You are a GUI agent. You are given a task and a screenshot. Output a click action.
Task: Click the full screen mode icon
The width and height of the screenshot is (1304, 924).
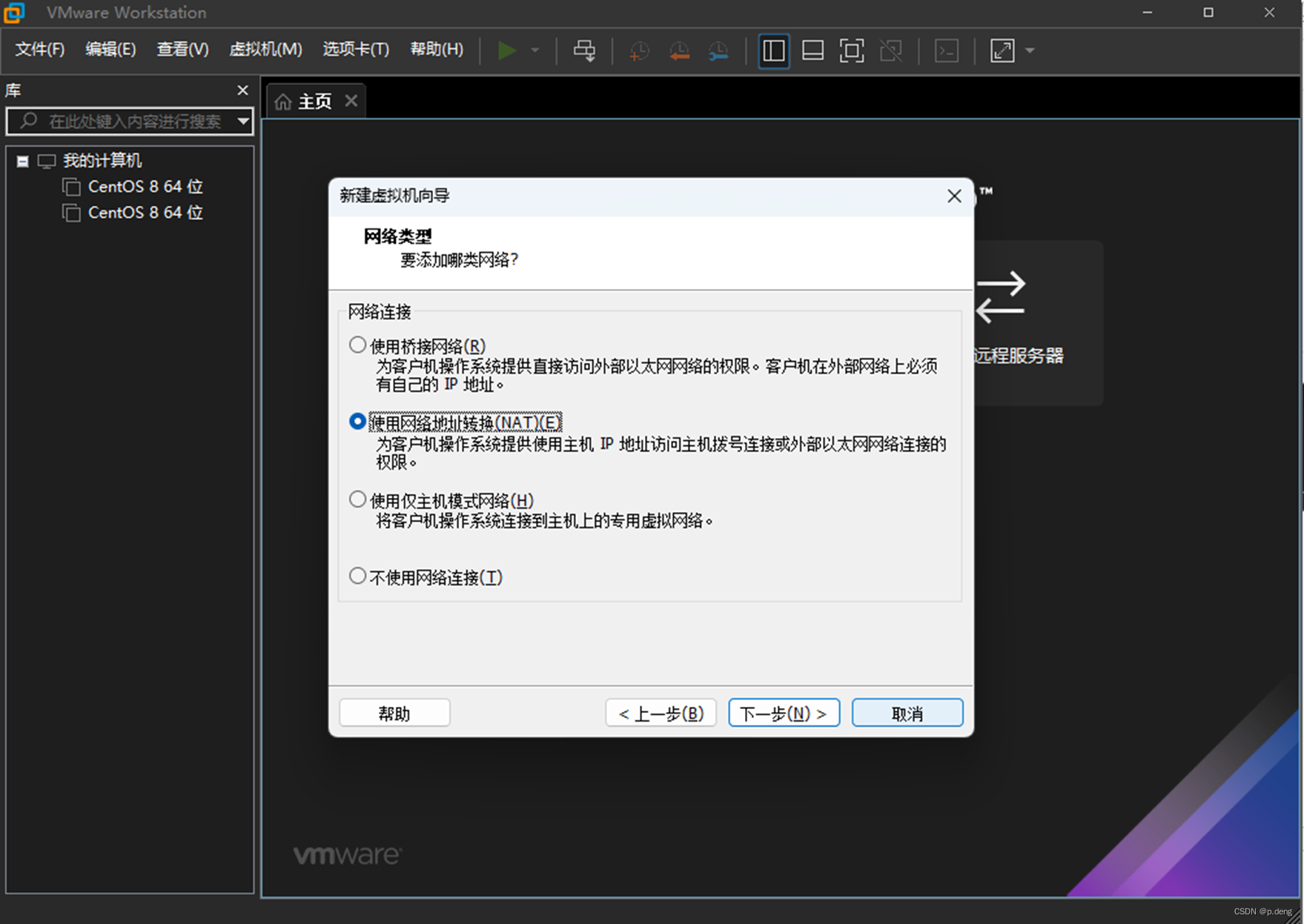pyautogui.click(x=852, y=50)
